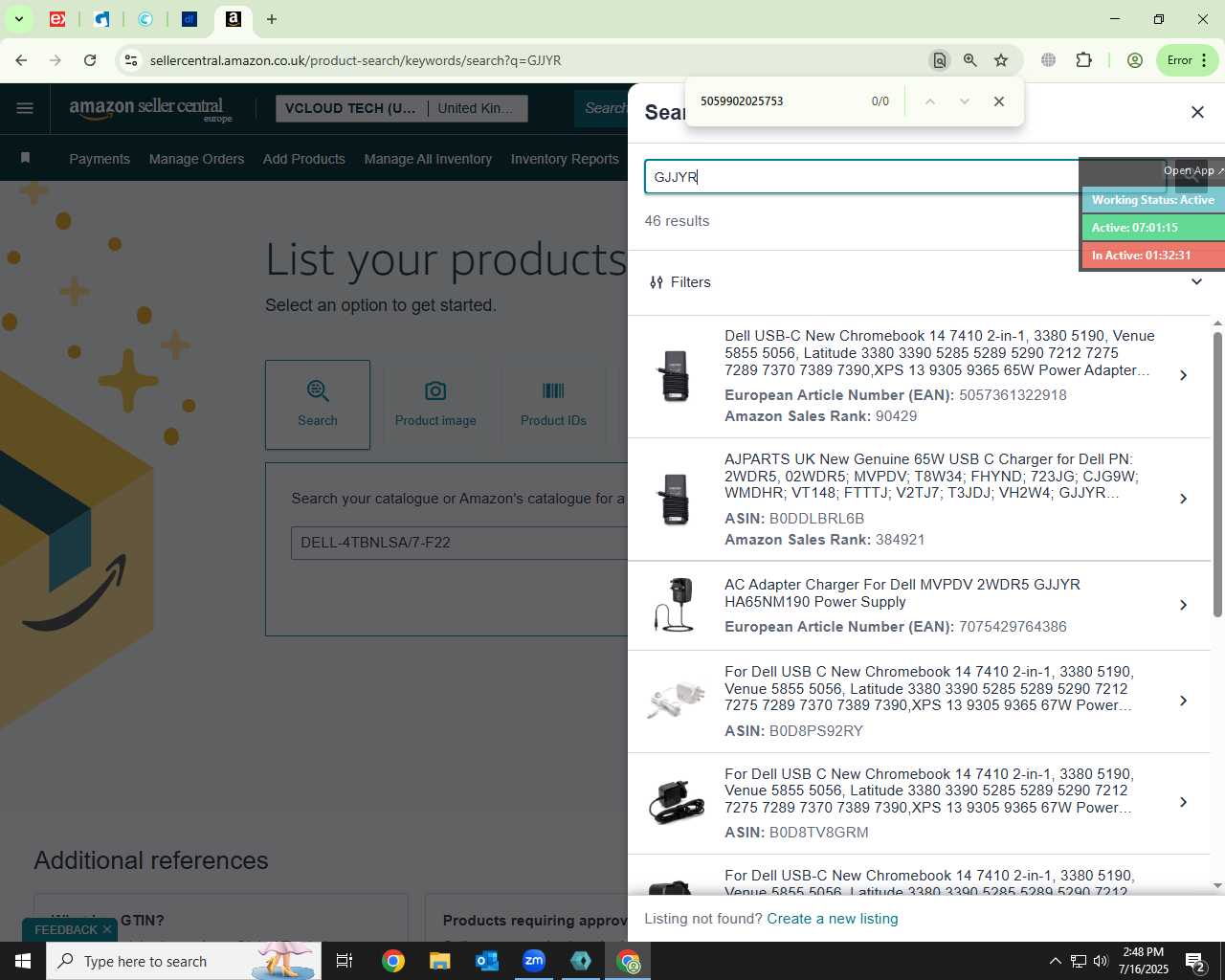Click Working Status: Active label

click(1153, 200)
